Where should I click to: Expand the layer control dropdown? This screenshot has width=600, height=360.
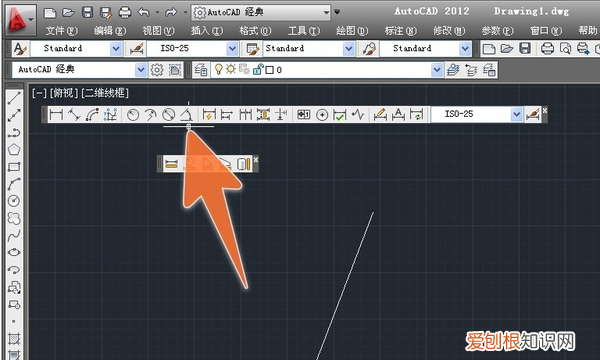(x=437, y=70)
